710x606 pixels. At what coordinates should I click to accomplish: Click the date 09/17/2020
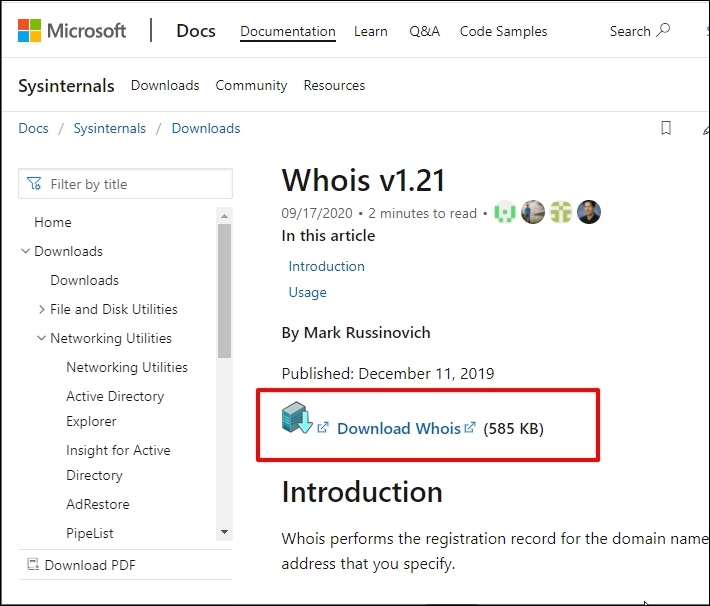317,213
